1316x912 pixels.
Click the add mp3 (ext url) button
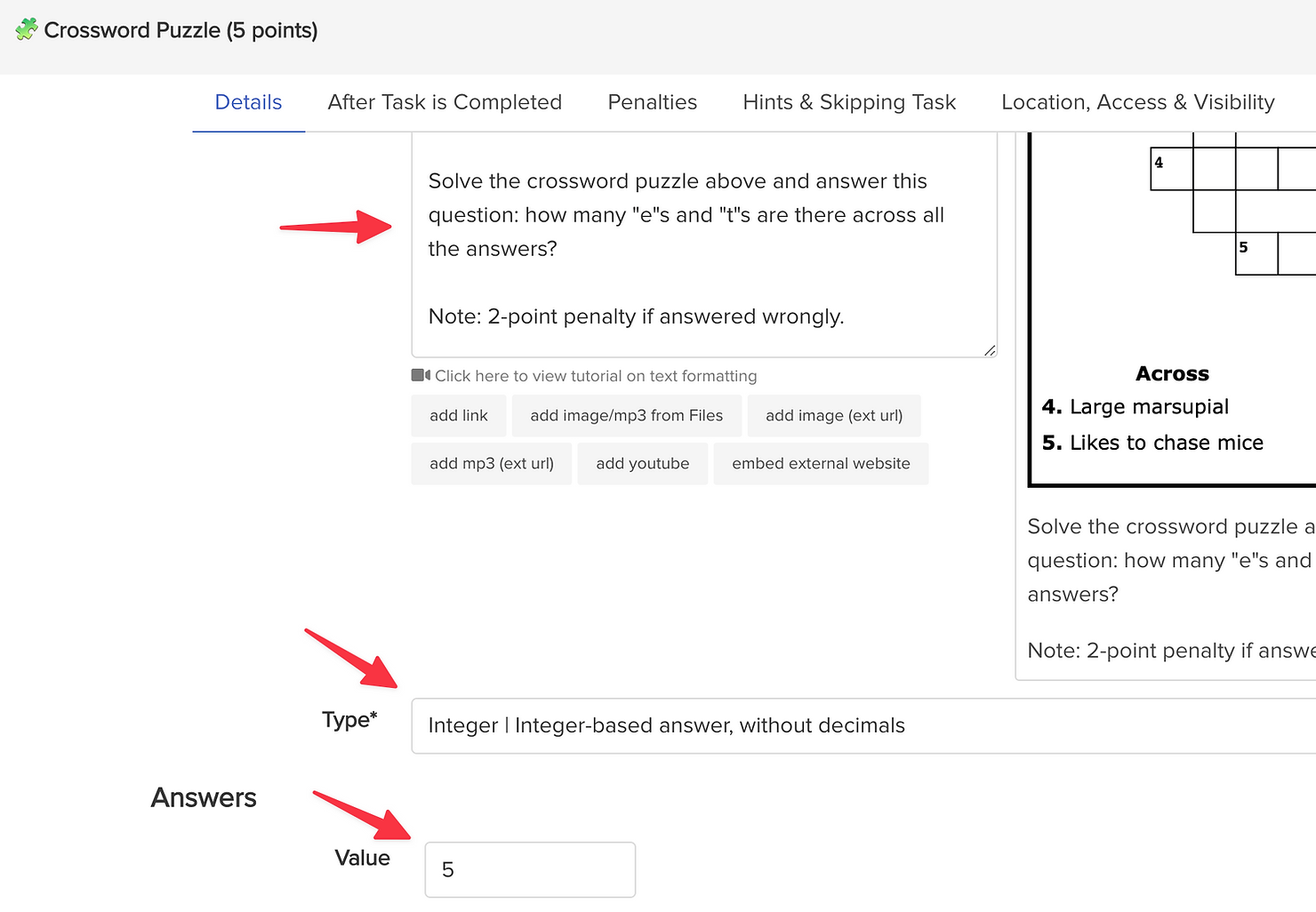point(491,463)
